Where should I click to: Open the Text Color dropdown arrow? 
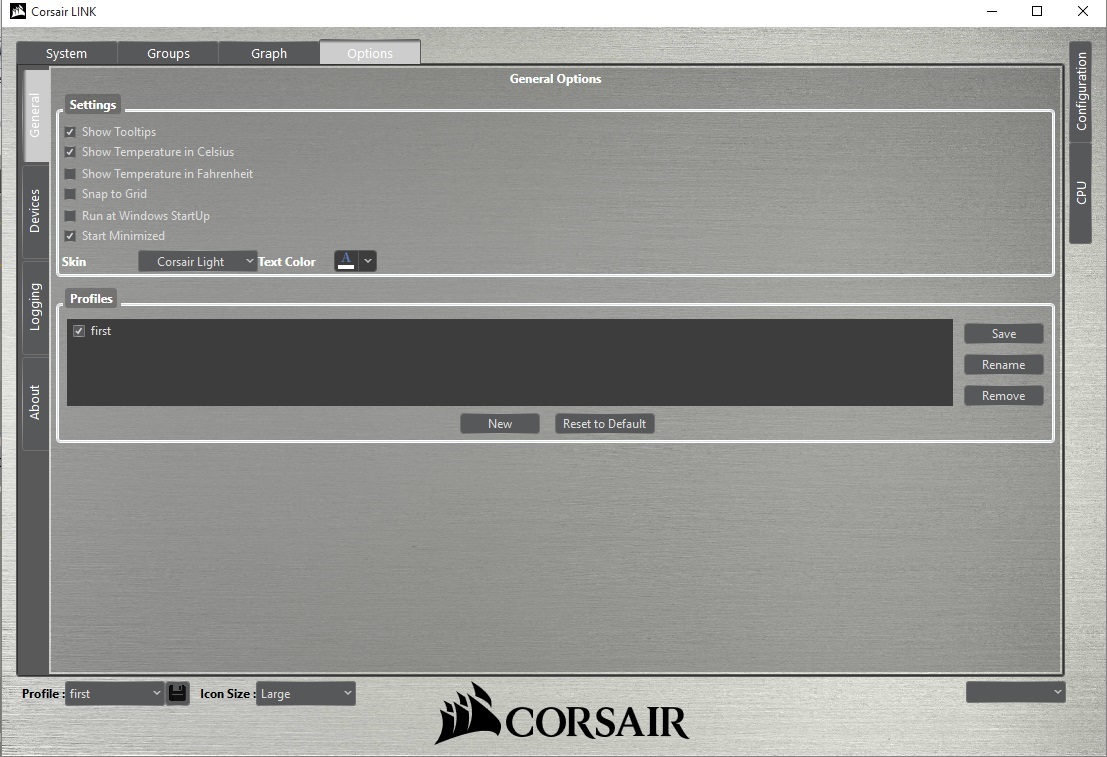pyautogui.click(x=366, y=260)
